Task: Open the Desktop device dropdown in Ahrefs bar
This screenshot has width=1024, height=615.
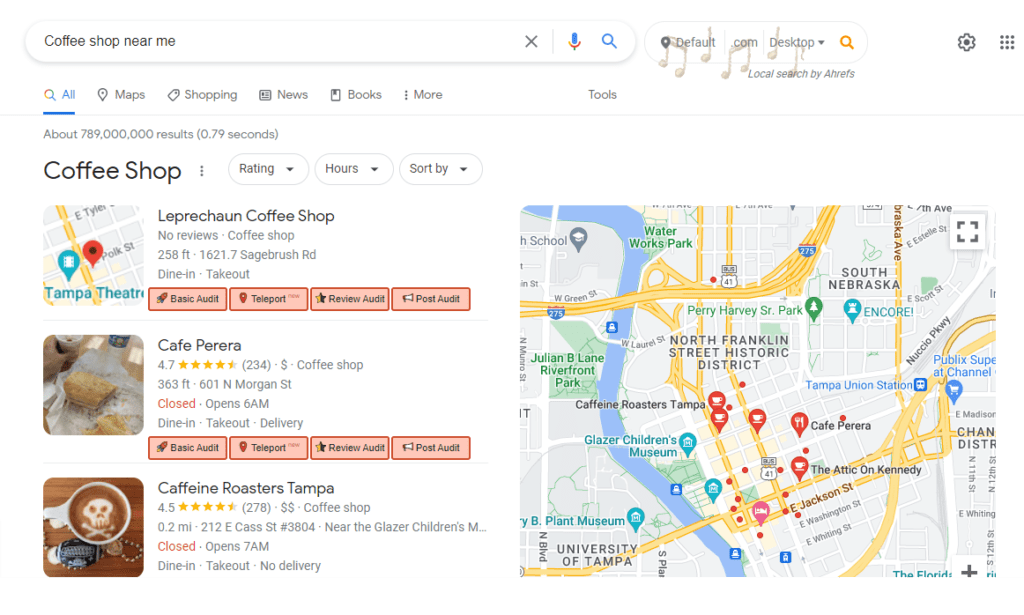Action: click(x=797, y=41)
